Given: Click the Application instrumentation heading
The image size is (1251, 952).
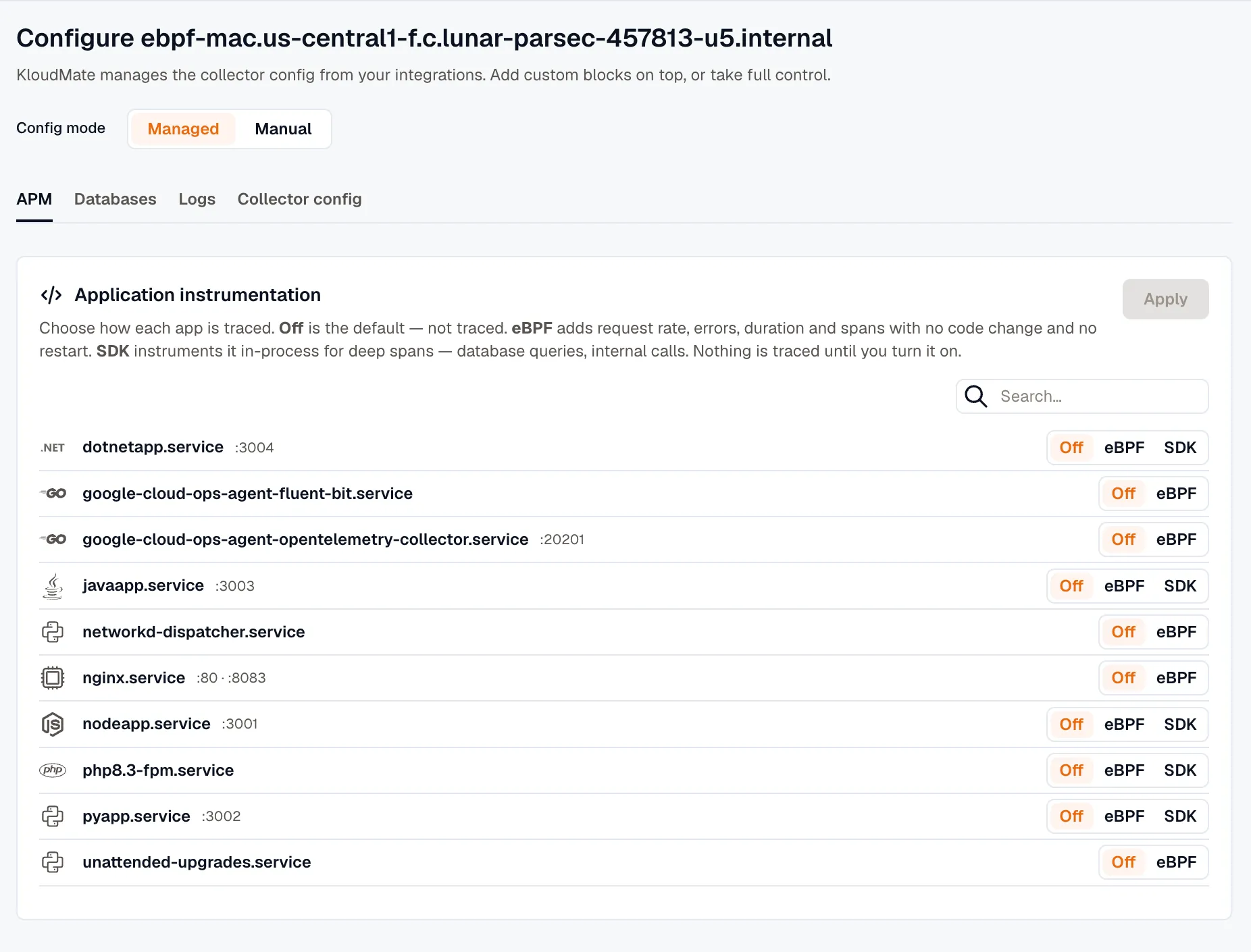Looking at the screenshot, I should [198, 295].
